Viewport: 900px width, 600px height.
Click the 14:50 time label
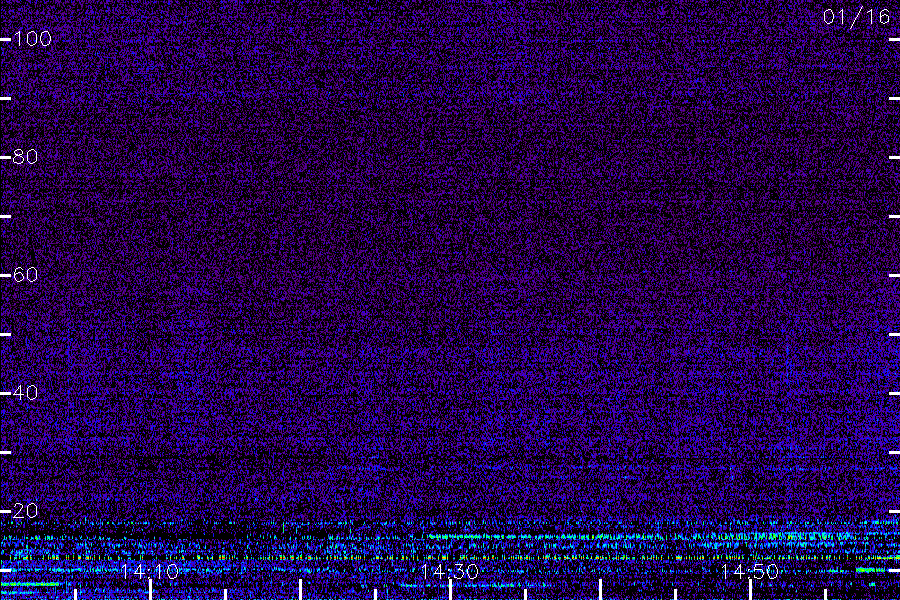tap(750, 572)
